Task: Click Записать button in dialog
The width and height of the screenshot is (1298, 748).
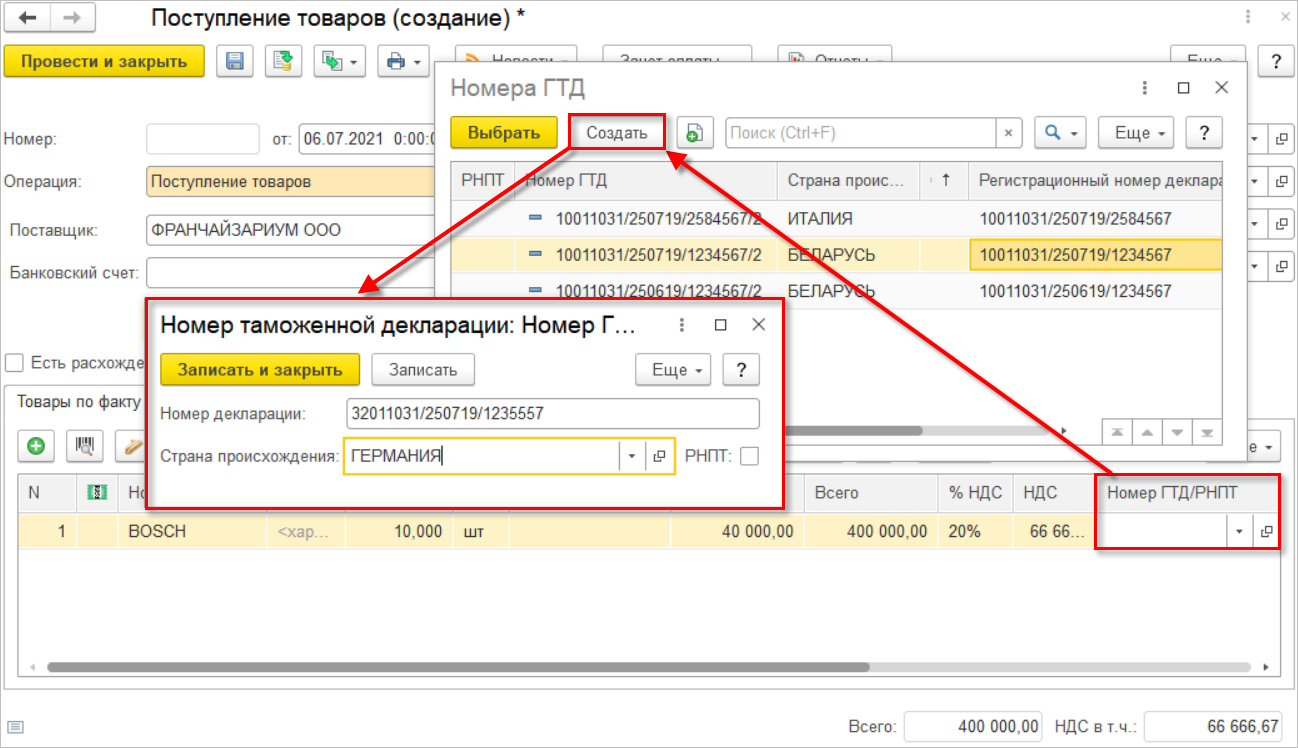Action: tap(423, 369)
